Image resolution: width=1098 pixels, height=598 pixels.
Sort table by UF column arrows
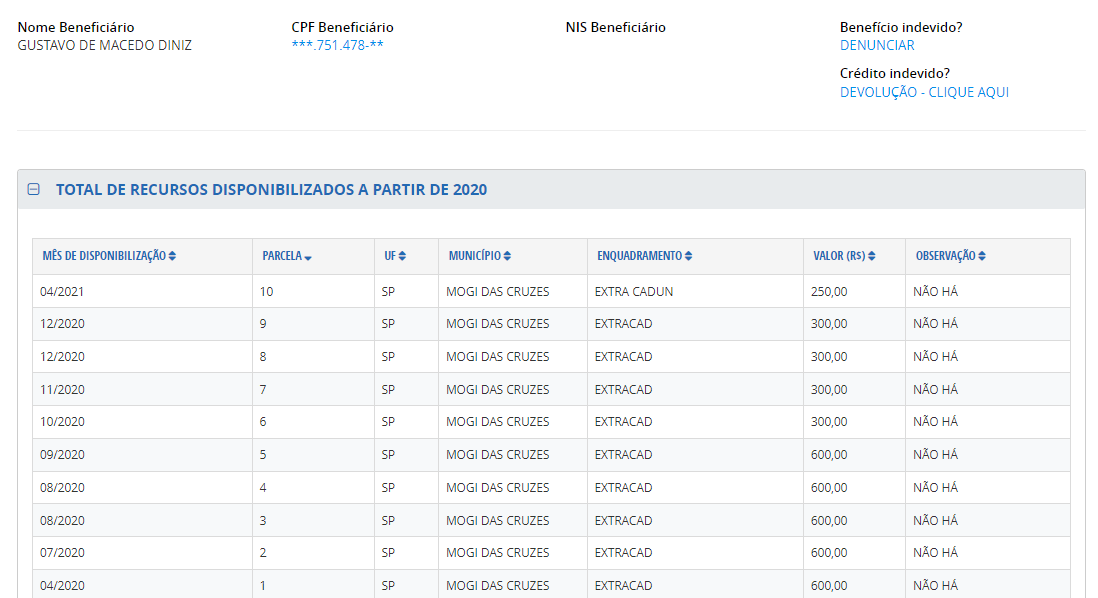coord(402,256)
